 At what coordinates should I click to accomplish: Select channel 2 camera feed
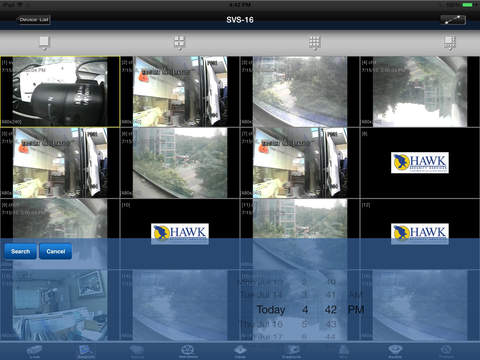(x=180, y=92)
